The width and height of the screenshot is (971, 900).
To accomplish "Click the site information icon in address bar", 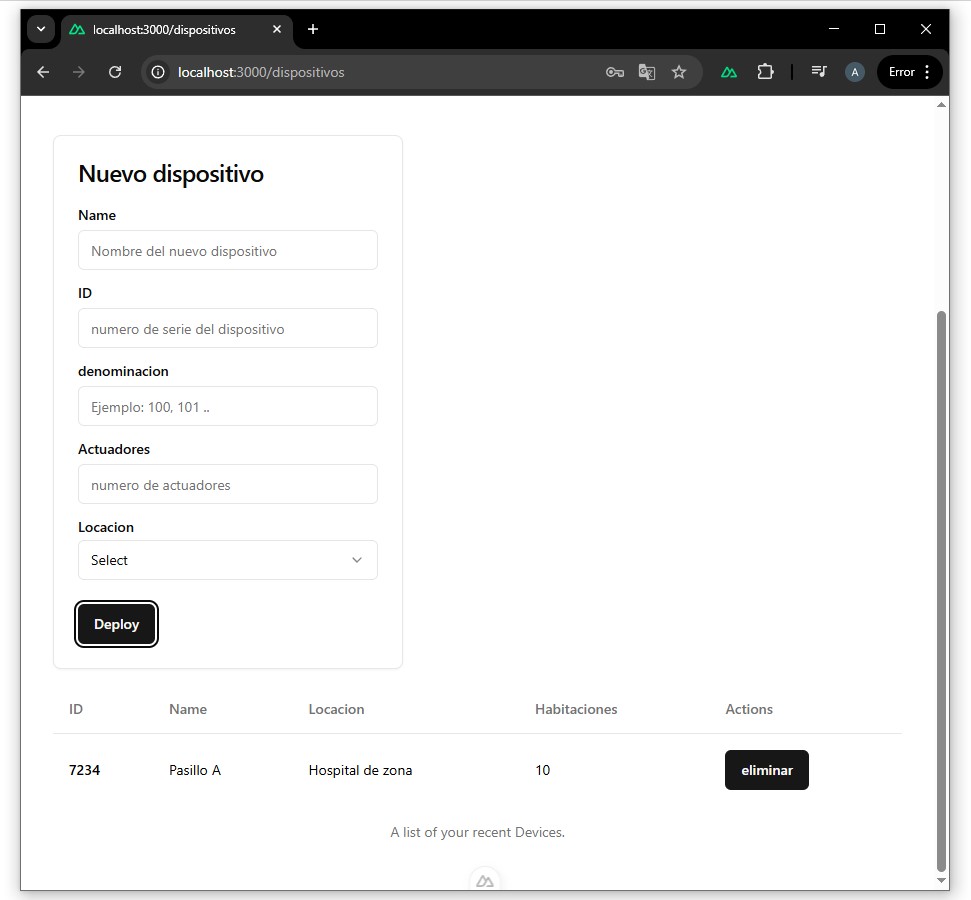I will pyautogui.click(x=158, y=72).
